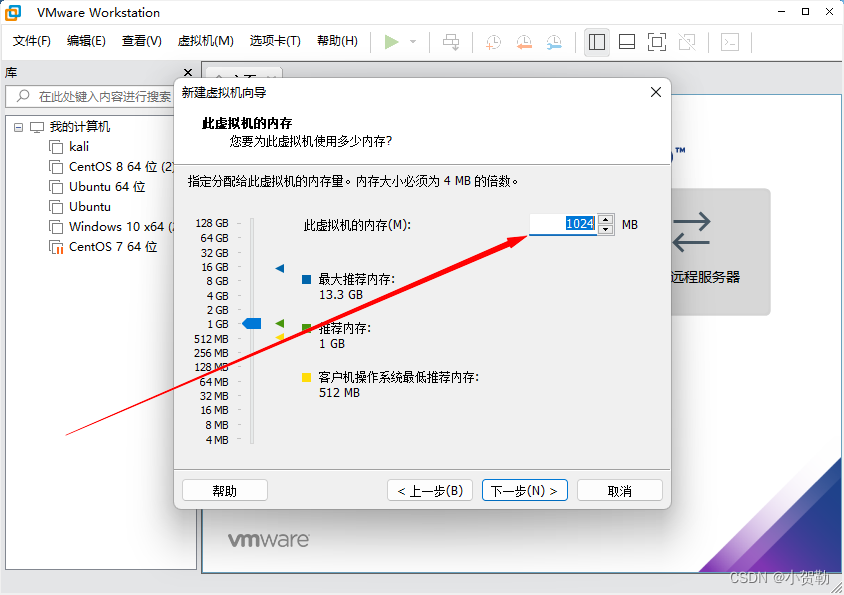Click the console view toolbar icon
This screenshot has width=844, height=595.
coord(730,42)
